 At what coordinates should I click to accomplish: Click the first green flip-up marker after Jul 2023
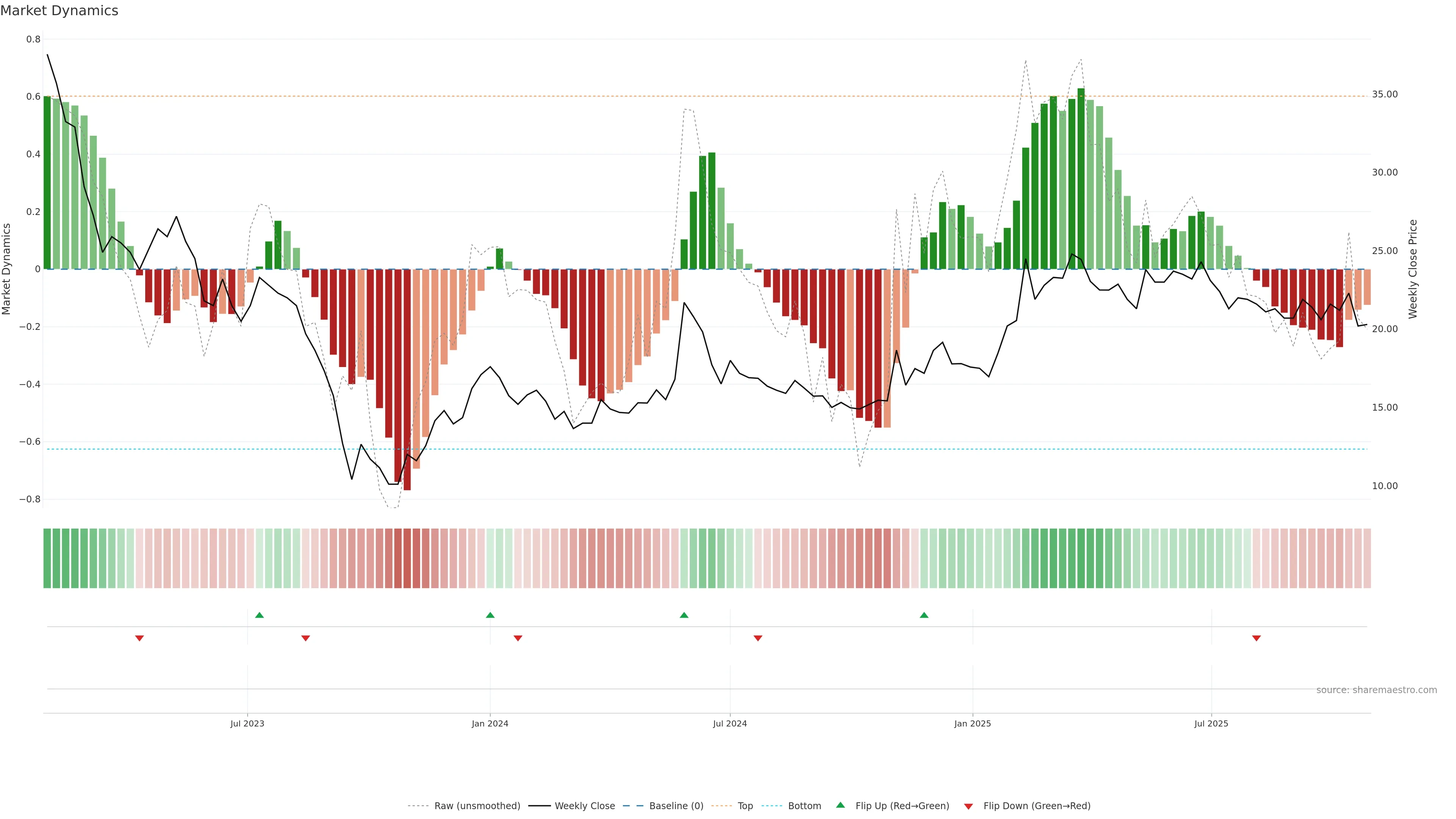pyautogui.click(x=259, y=615)
